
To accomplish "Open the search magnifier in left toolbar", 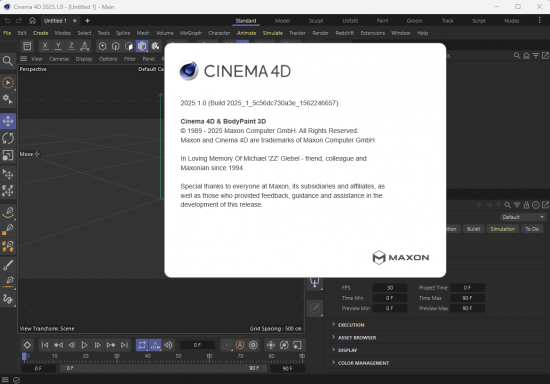I will [8, 61].
